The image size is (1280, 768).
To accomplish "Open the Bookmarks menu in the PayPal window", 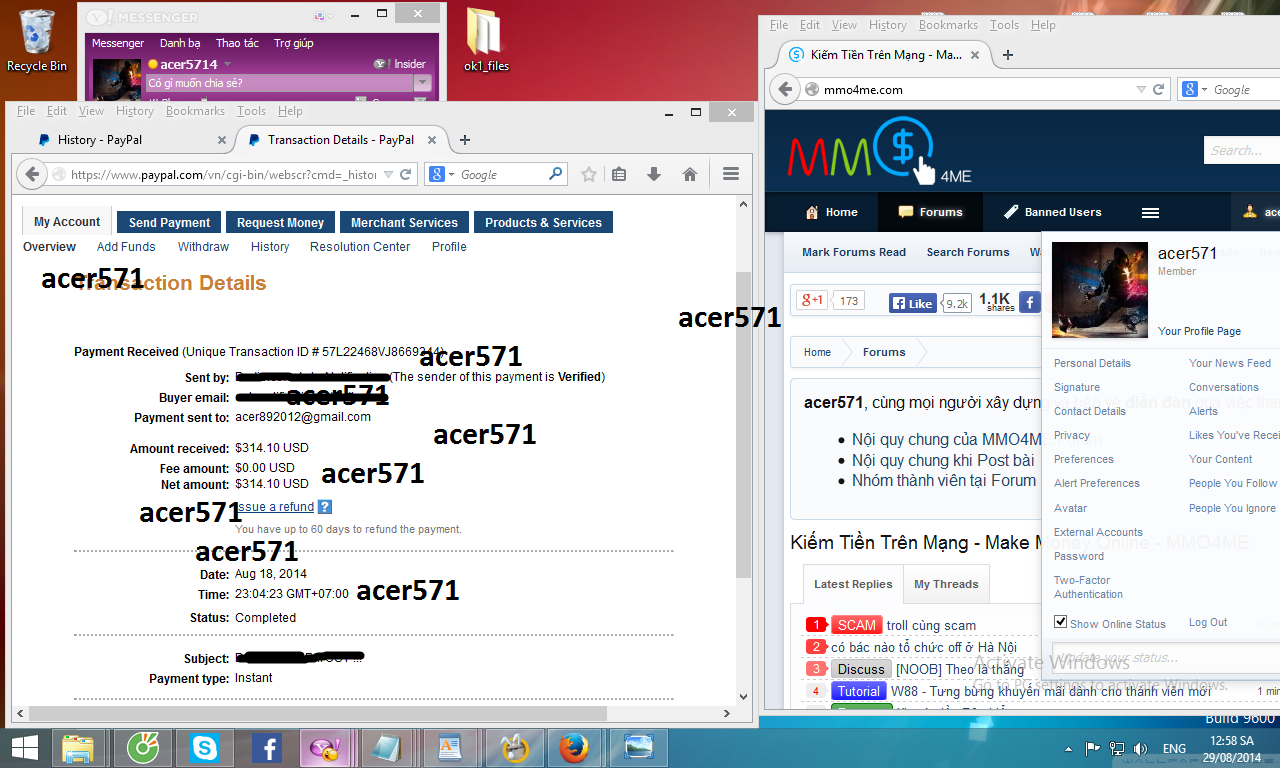I will coord(196,111).
